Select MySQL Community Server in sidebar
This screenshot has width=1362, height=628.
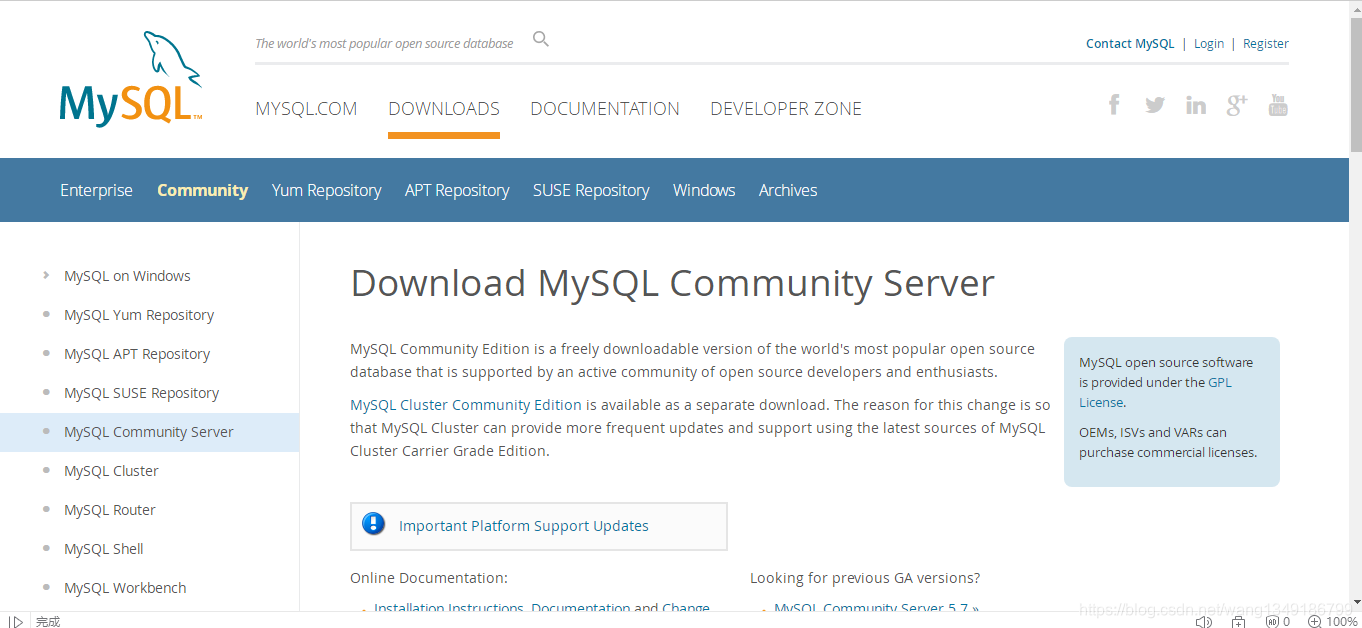[149, 432]
